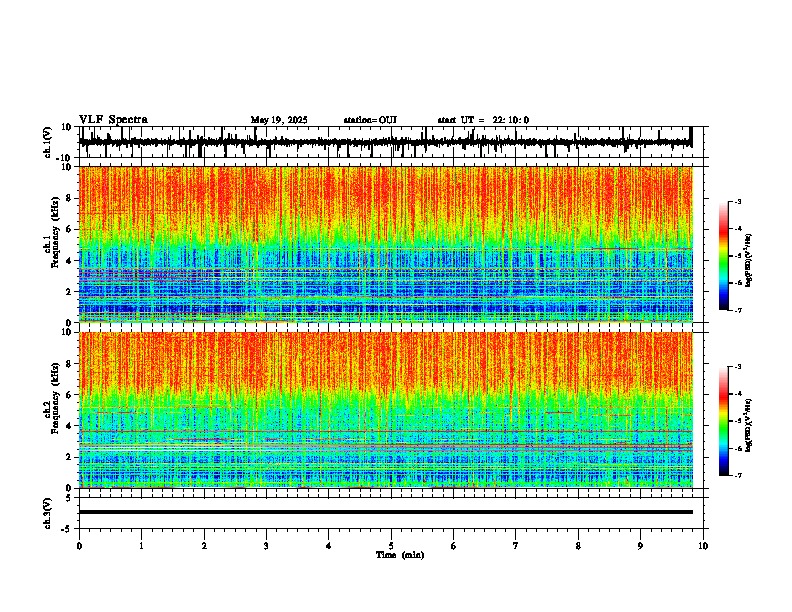Click the thick black ch.3 trace line
792x612 pixels.
coord(386,512)
